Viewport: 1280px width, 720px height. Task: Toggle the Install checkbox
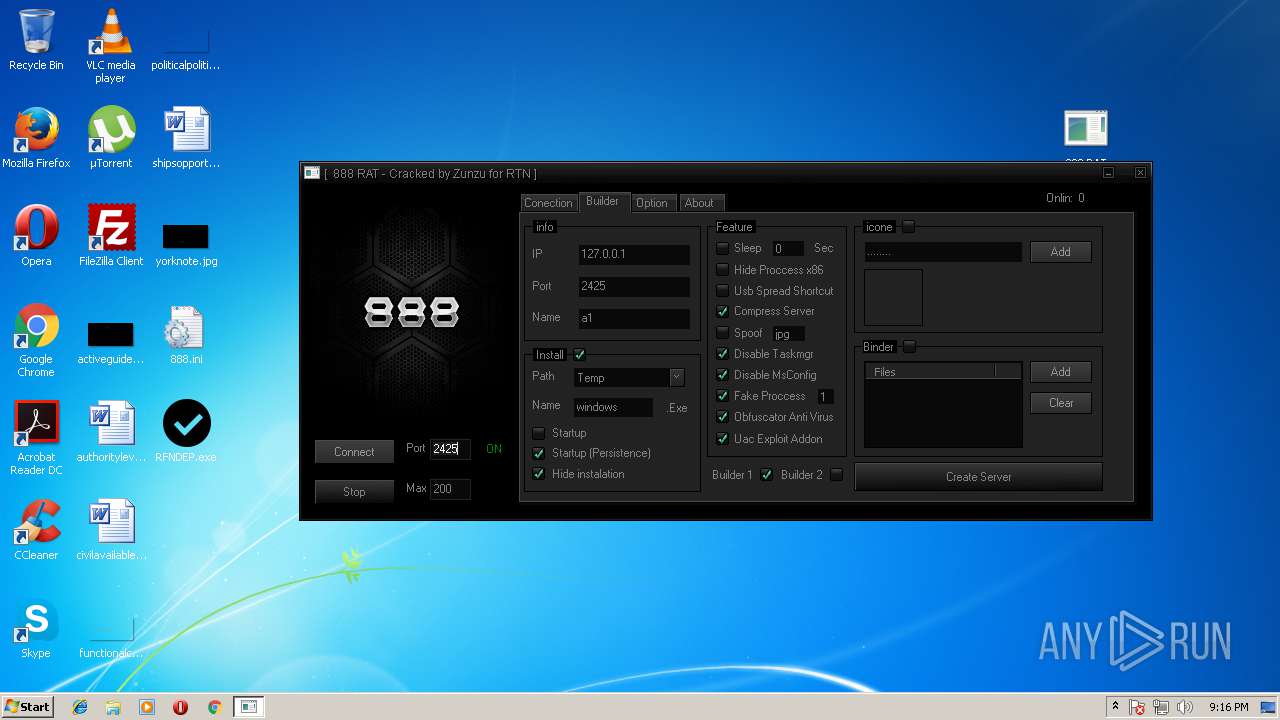click(579, 355)
